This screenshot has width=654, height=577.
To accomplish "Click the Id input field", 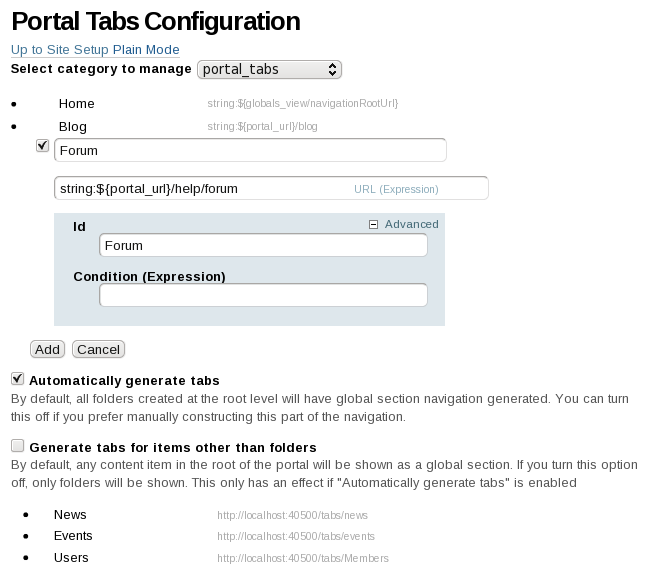I will click(x=263, y=245).
